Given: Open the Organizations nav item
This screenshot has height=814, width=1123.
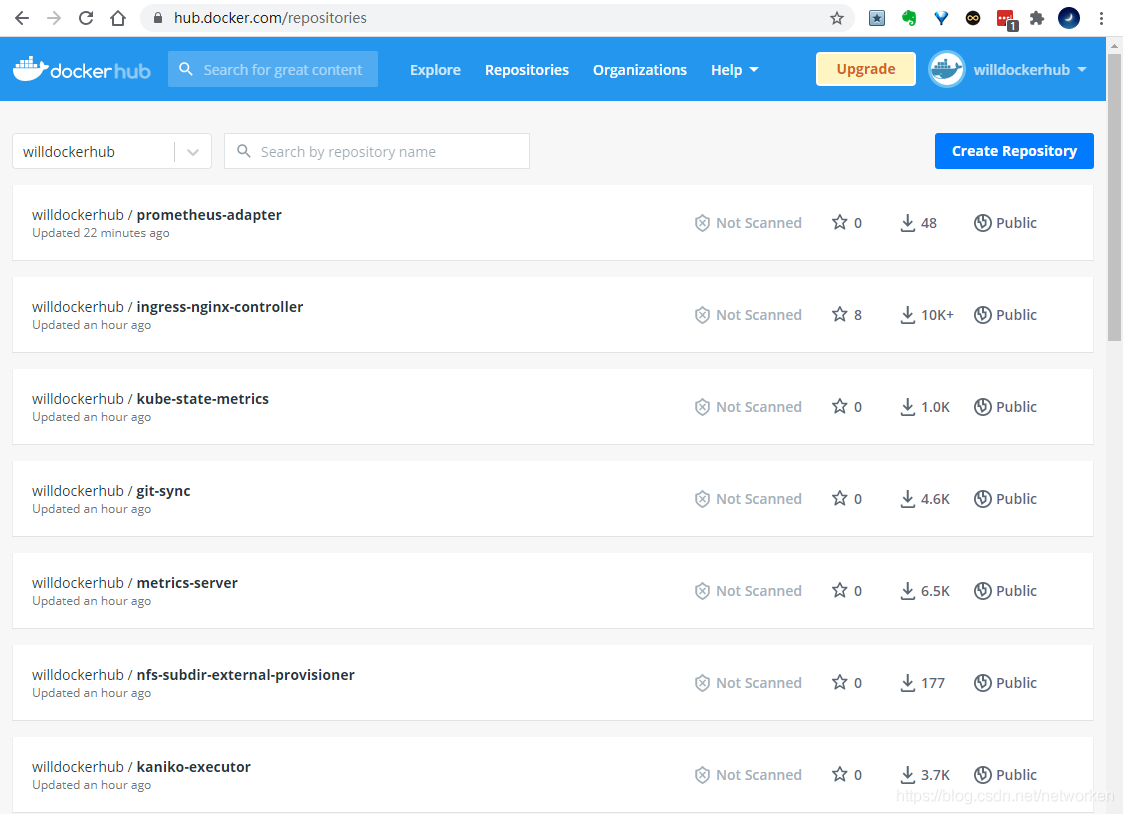Looking at the screenshot, I should tap(640, 69).
